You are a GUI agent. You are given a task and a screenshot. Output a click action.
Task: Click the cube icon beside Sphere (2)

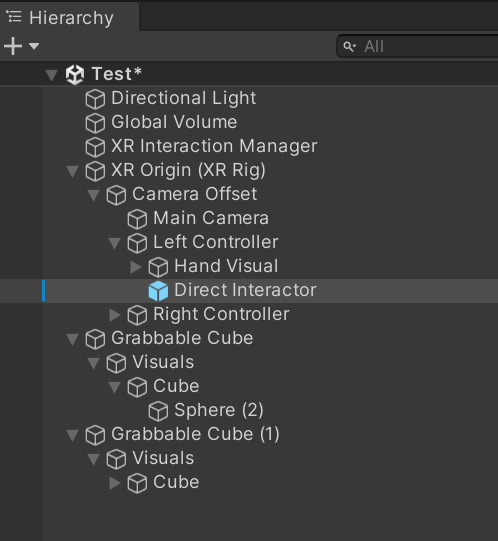click(x=158, y=411)
